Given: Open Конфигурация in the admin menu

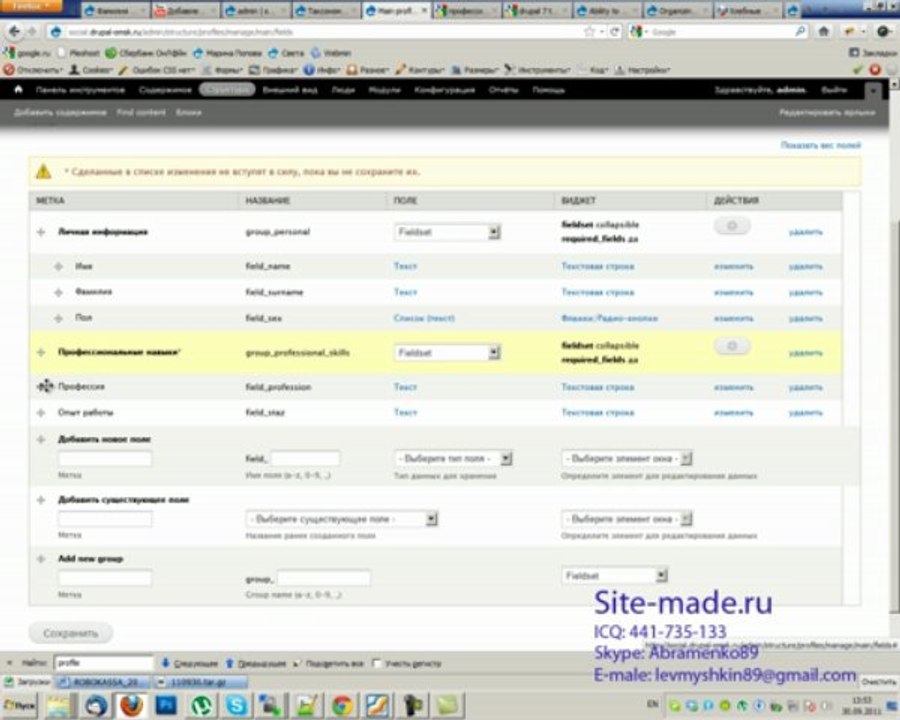Looking at the screenshot, I should [x=445, y=90].
